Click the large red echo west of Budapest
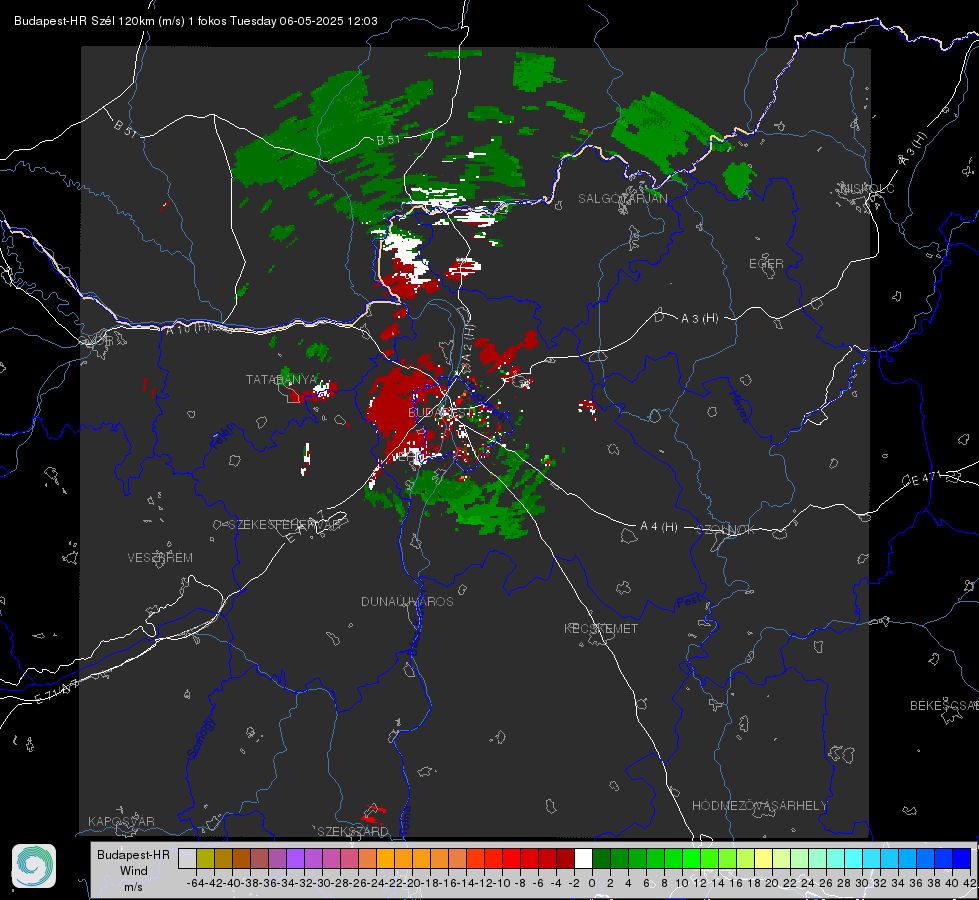The height and width of the screenshot is (900, 979). point(401,403)
